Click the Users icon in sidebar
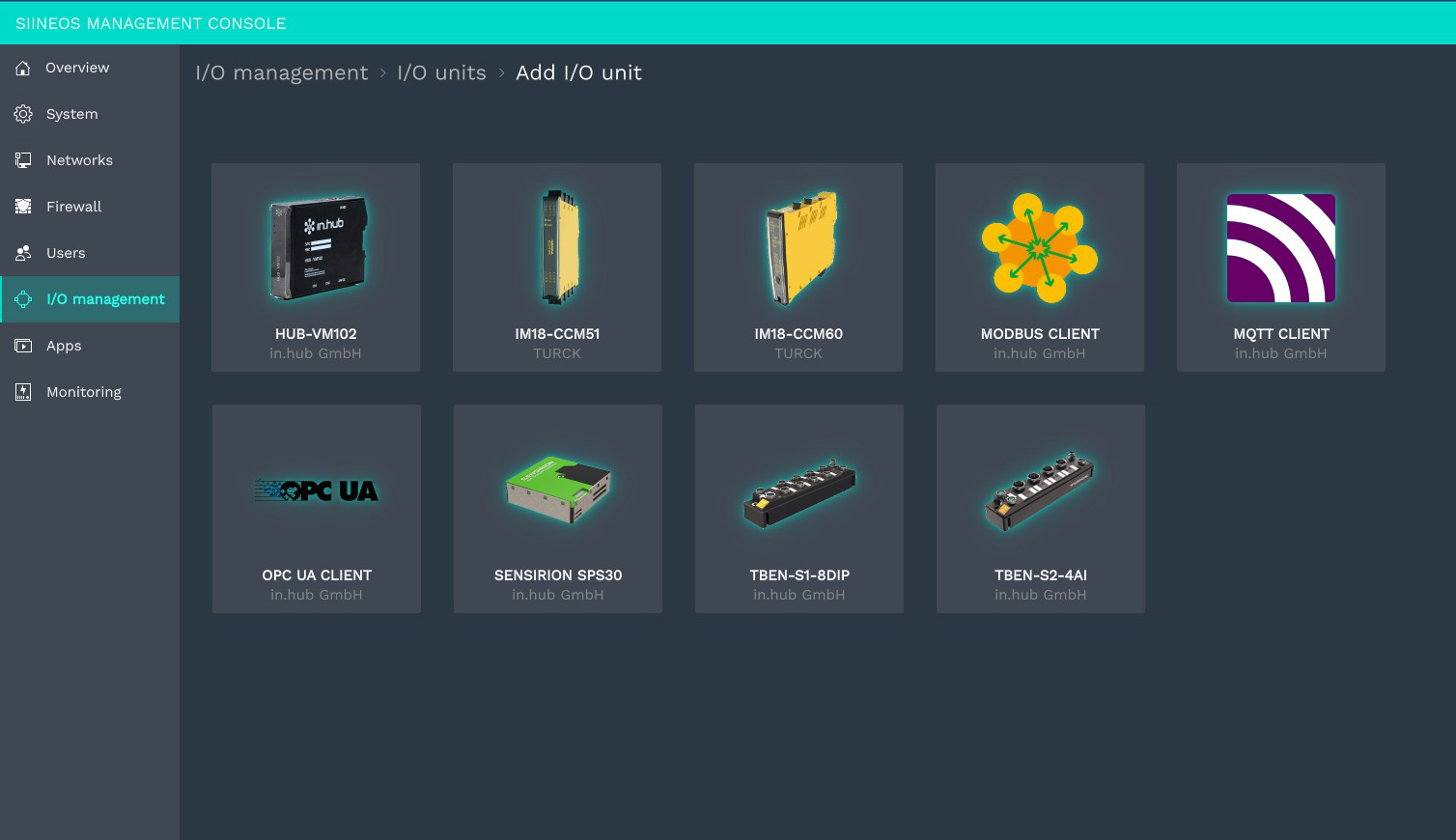The width and height of the screenshot is (1456, 840). click(23, 253)
